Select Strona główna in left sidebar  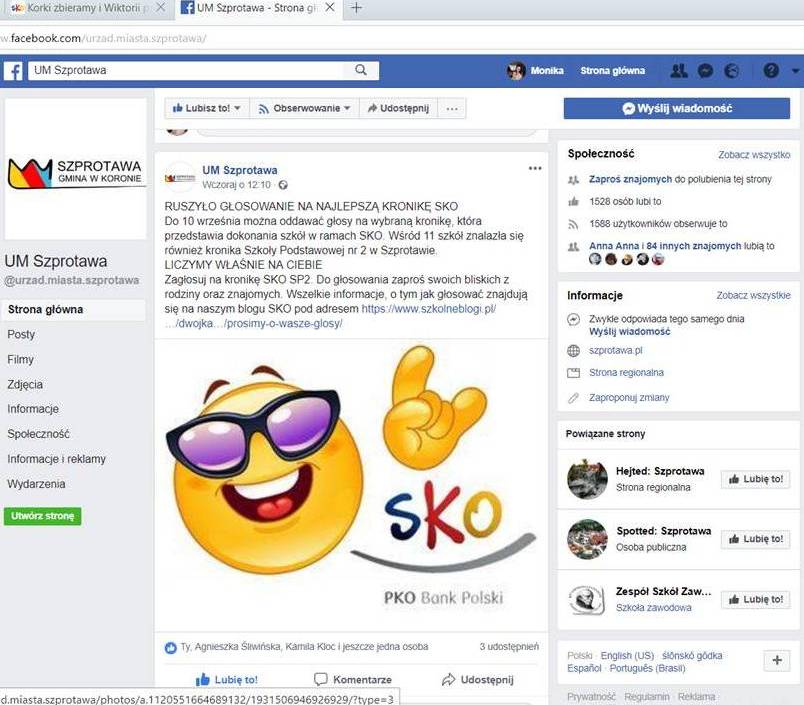click(73, 310)
